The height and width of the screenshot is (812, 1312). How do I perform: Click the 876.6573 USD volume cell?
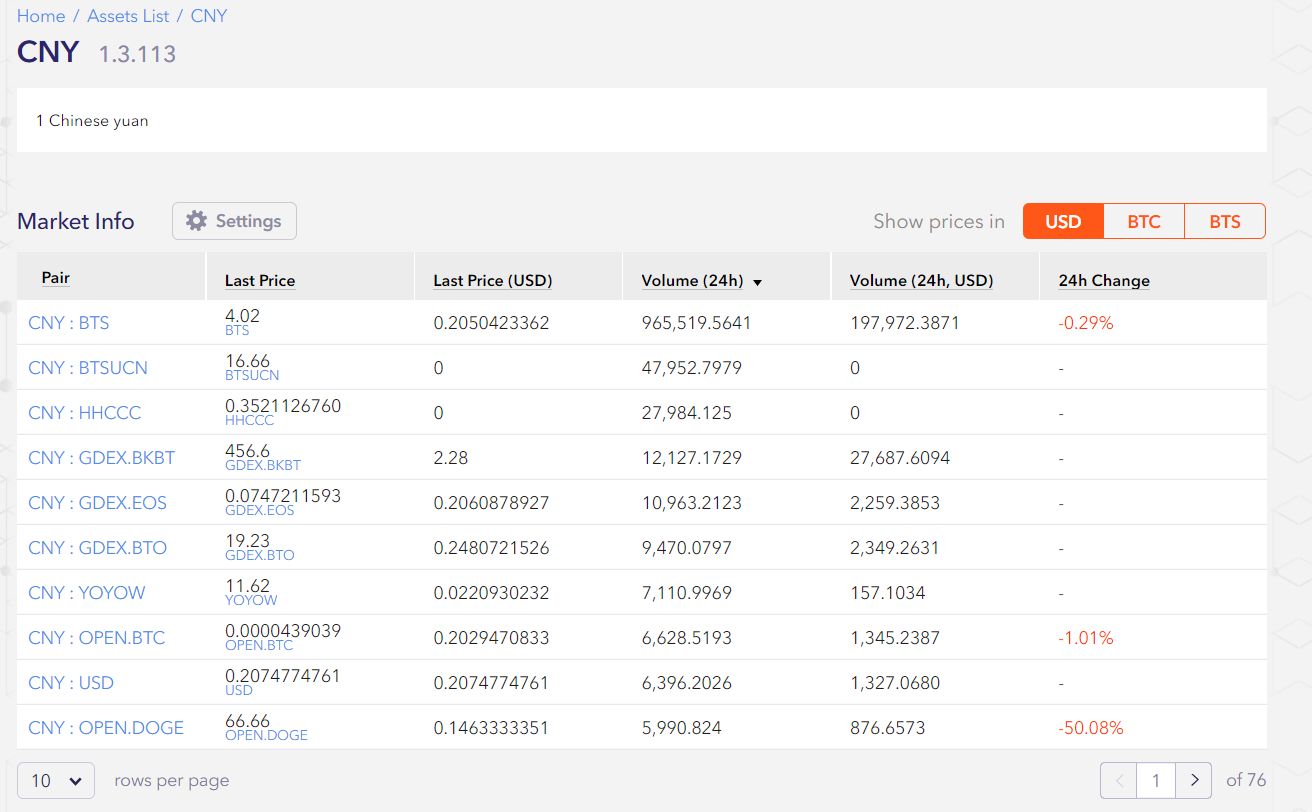tap(888, 728)
